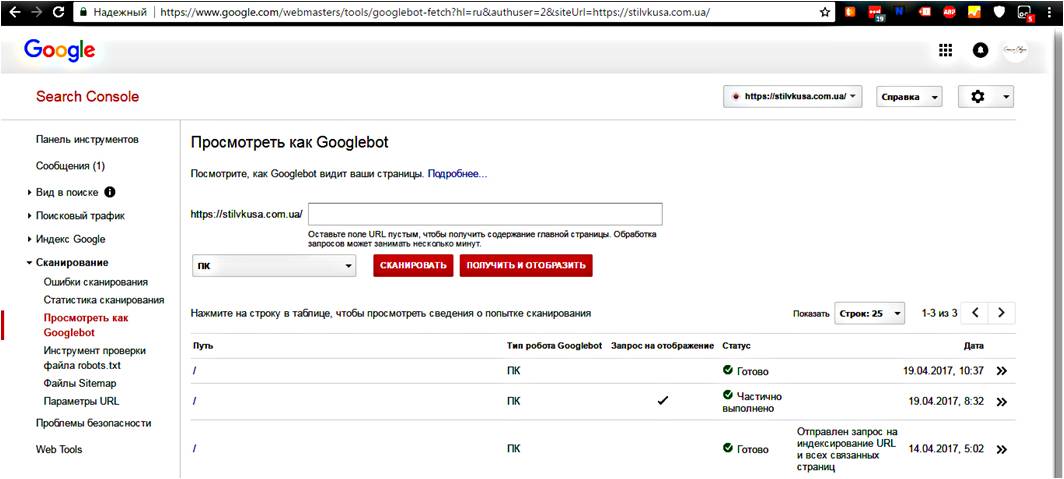Open the ПК device type dropdown

(274, 266)
